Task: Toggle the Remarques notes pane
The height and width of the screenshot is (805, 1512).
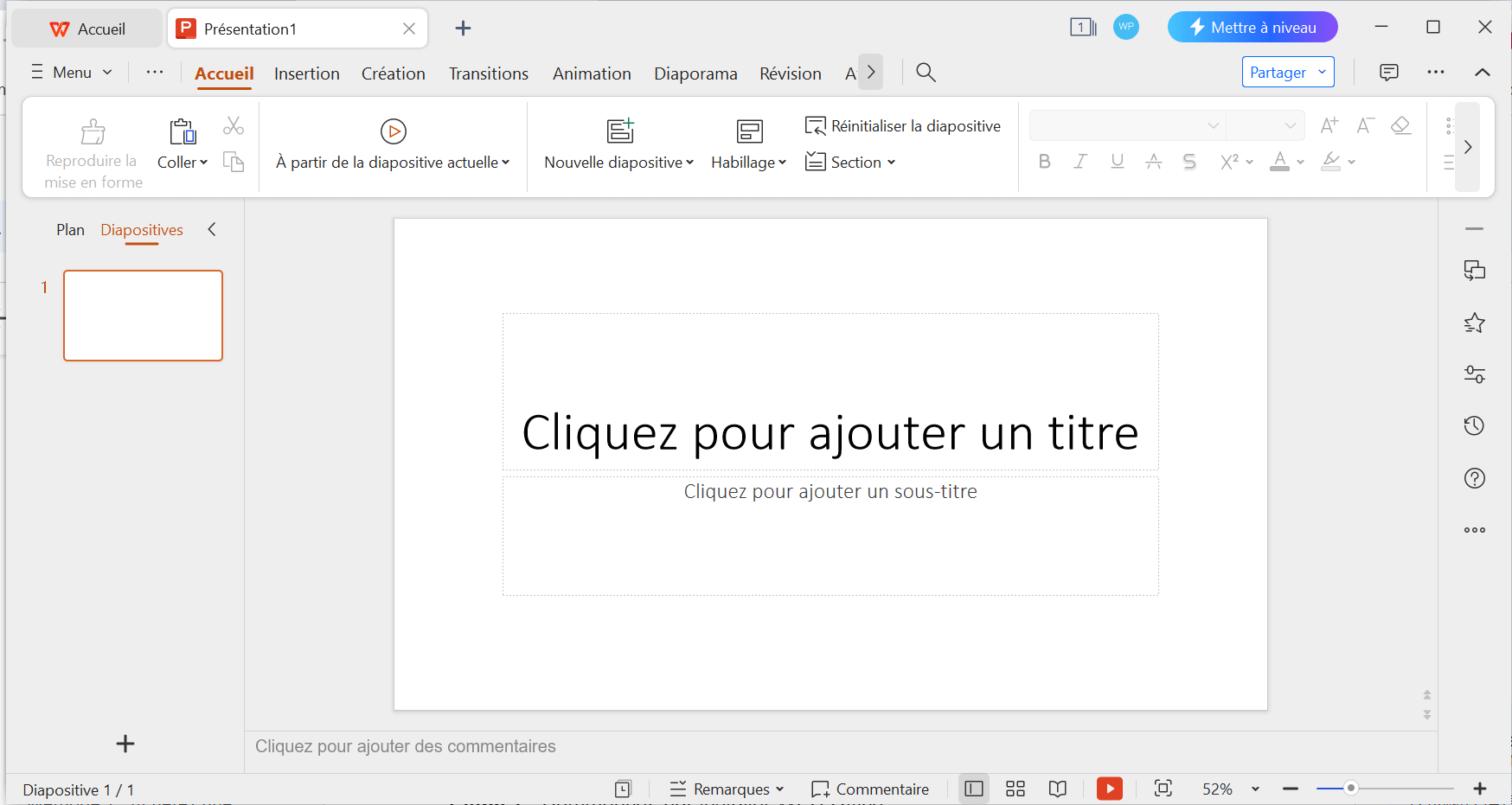Action: pyautogui.click(x=726, y=789)
